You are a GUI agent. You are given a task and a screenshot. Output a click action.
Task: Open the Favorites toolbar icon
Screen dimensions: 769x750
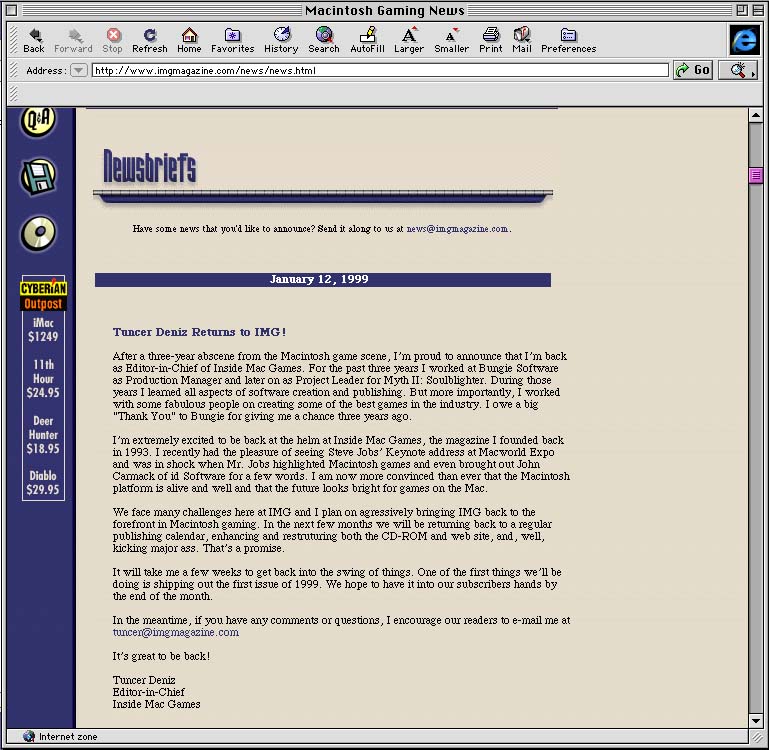(x=232, y=40)
